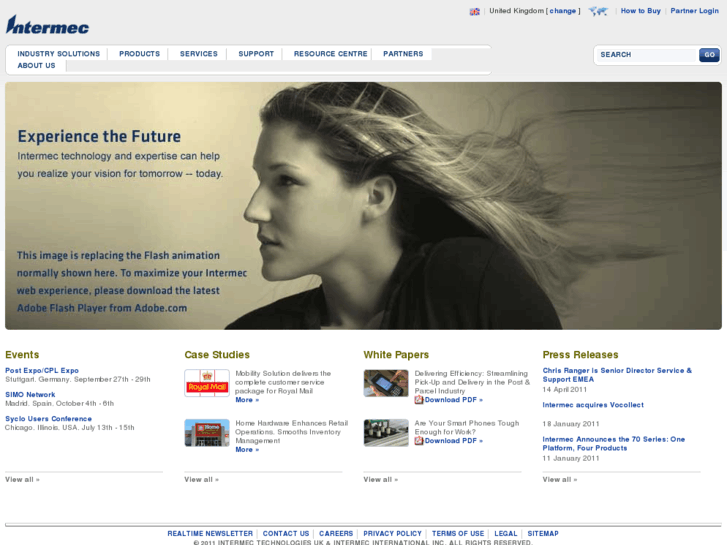The width and height of the screenshot is (727, 545).
Task: Open Terms of Use footer link
Action: pyautogui.click(x=458, y=534)
